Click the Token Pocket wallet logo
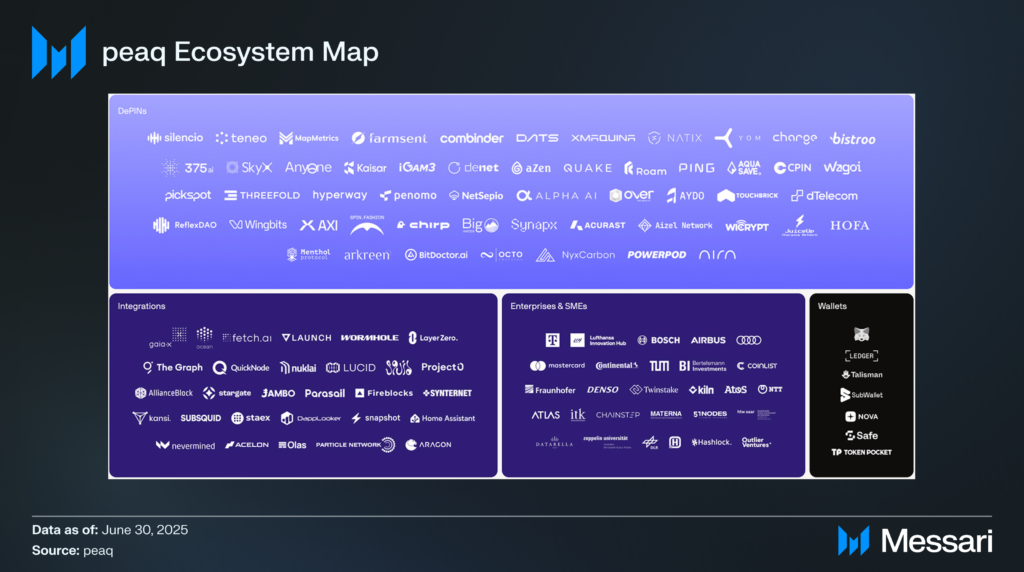This screenshot has width=1024, height=572. 861,452
